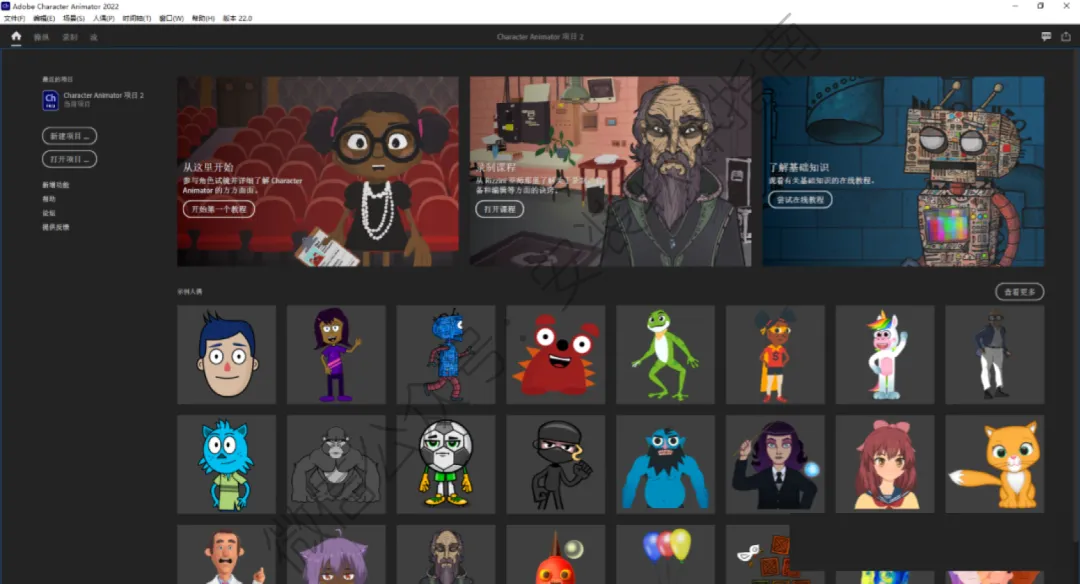Image resolution: width=1080 pixels, height=584 pixels.
Task: Open the 帮助 link in sidebar
Action: [49, 199]
